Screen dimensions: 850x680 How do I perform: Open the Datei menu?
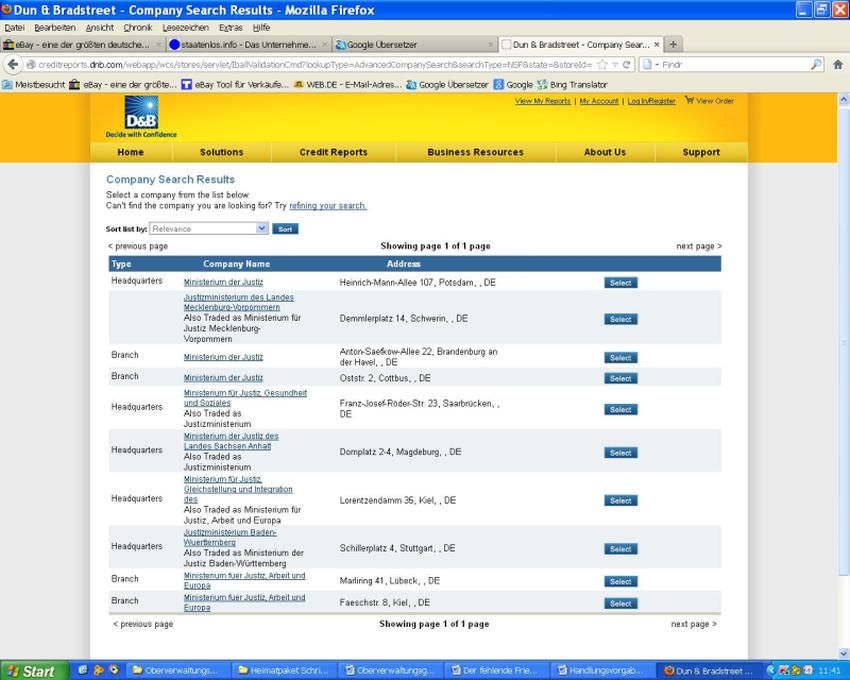(x=15, y=28)
